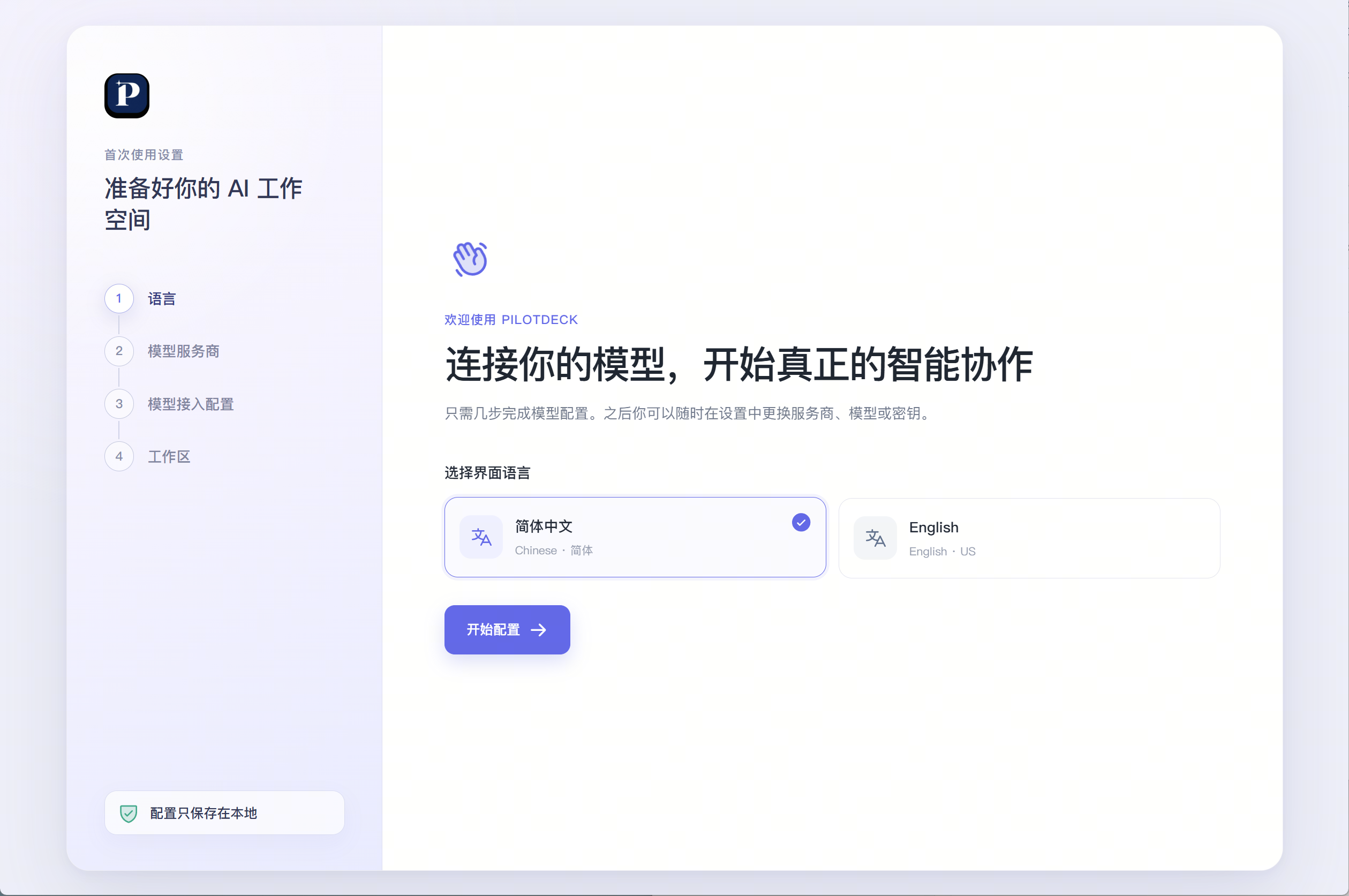Click the step number 1 circle
Image resolution: width=1349 pixels, height=896 pixels.
(119, 298)
